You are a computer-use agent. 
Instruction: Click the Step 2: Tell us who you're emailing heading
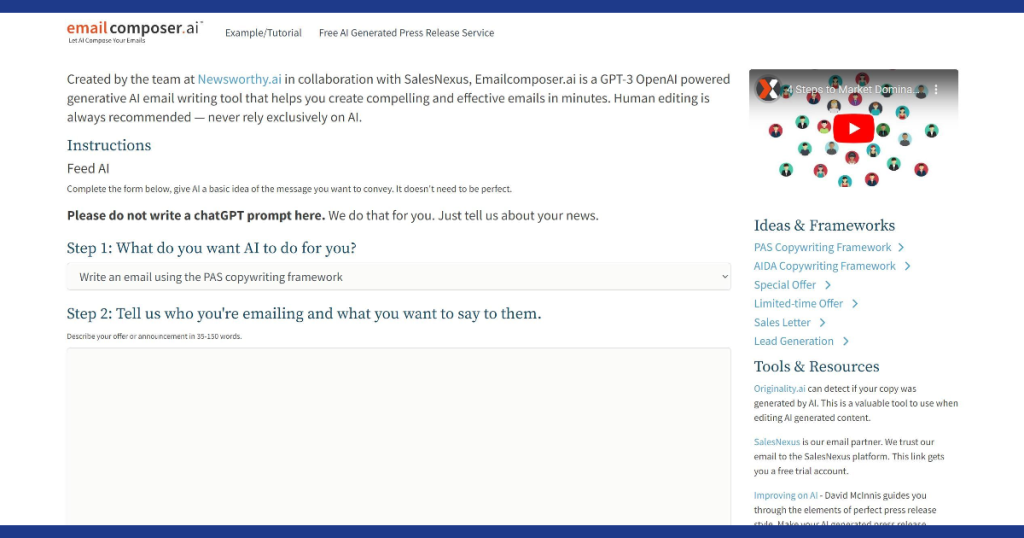coord(304,313)
